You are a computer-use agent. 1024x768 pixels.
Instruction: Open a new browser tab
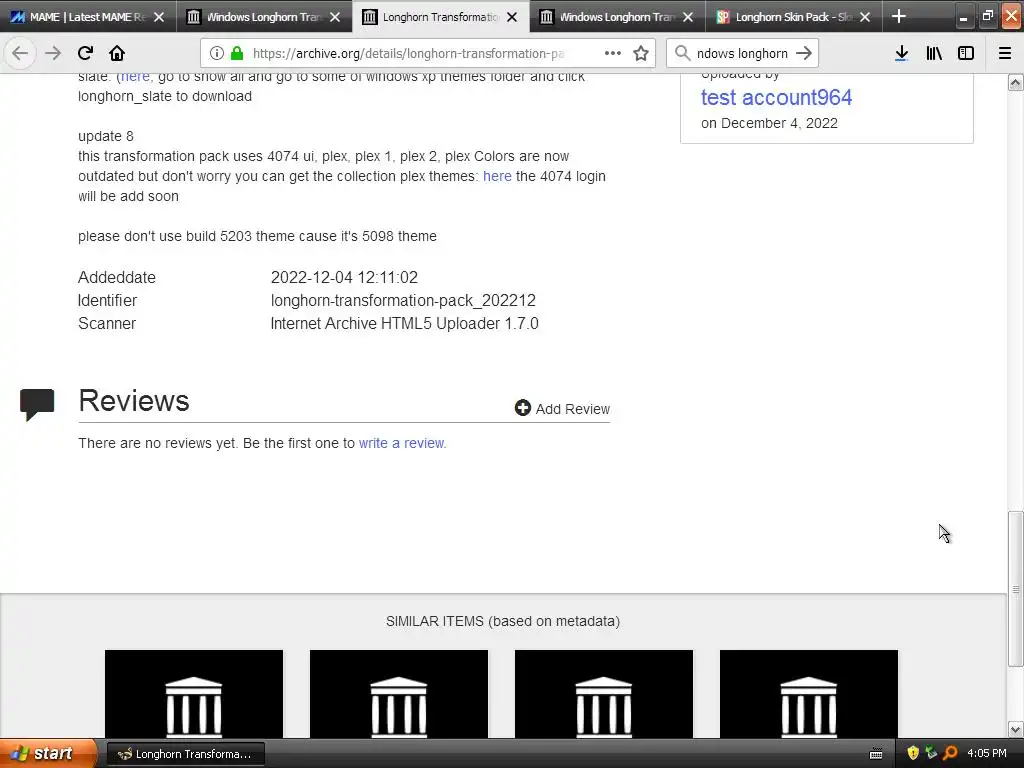pyautogui.click(x=899, y=16)
